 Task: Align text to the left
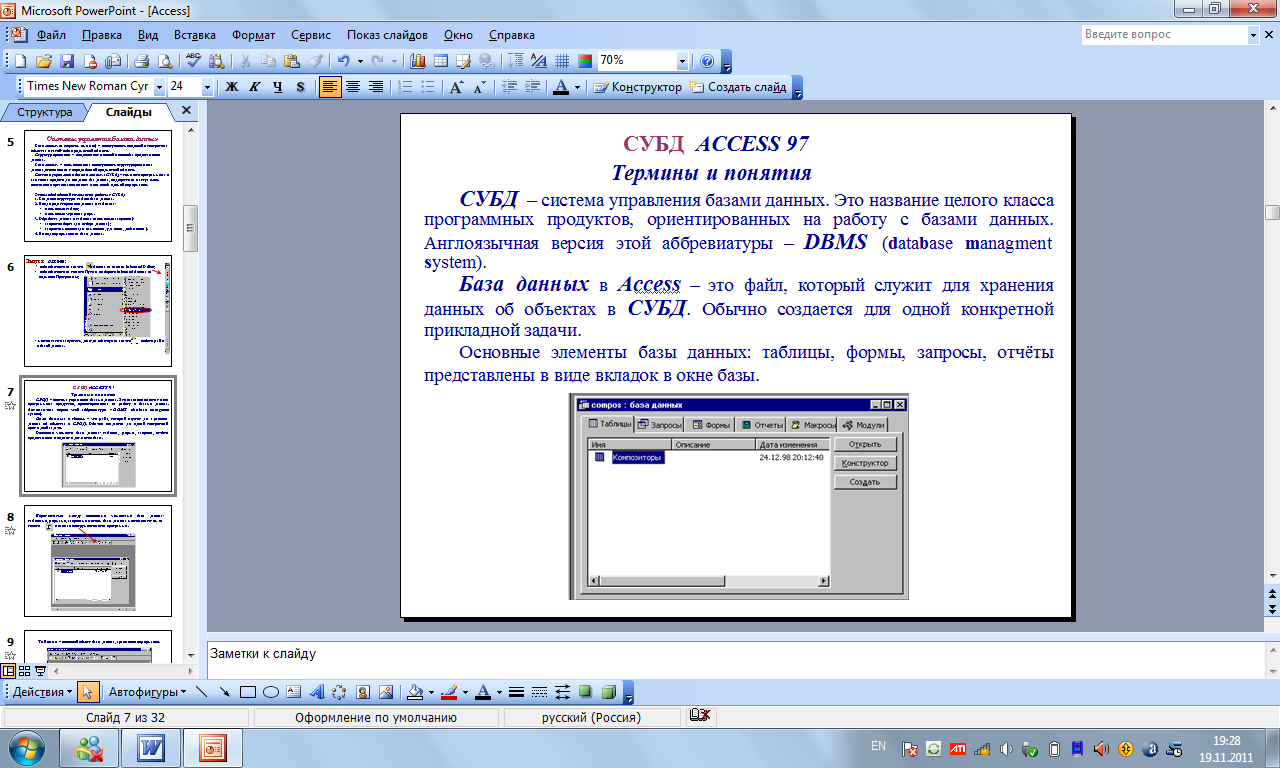(330, 87)
